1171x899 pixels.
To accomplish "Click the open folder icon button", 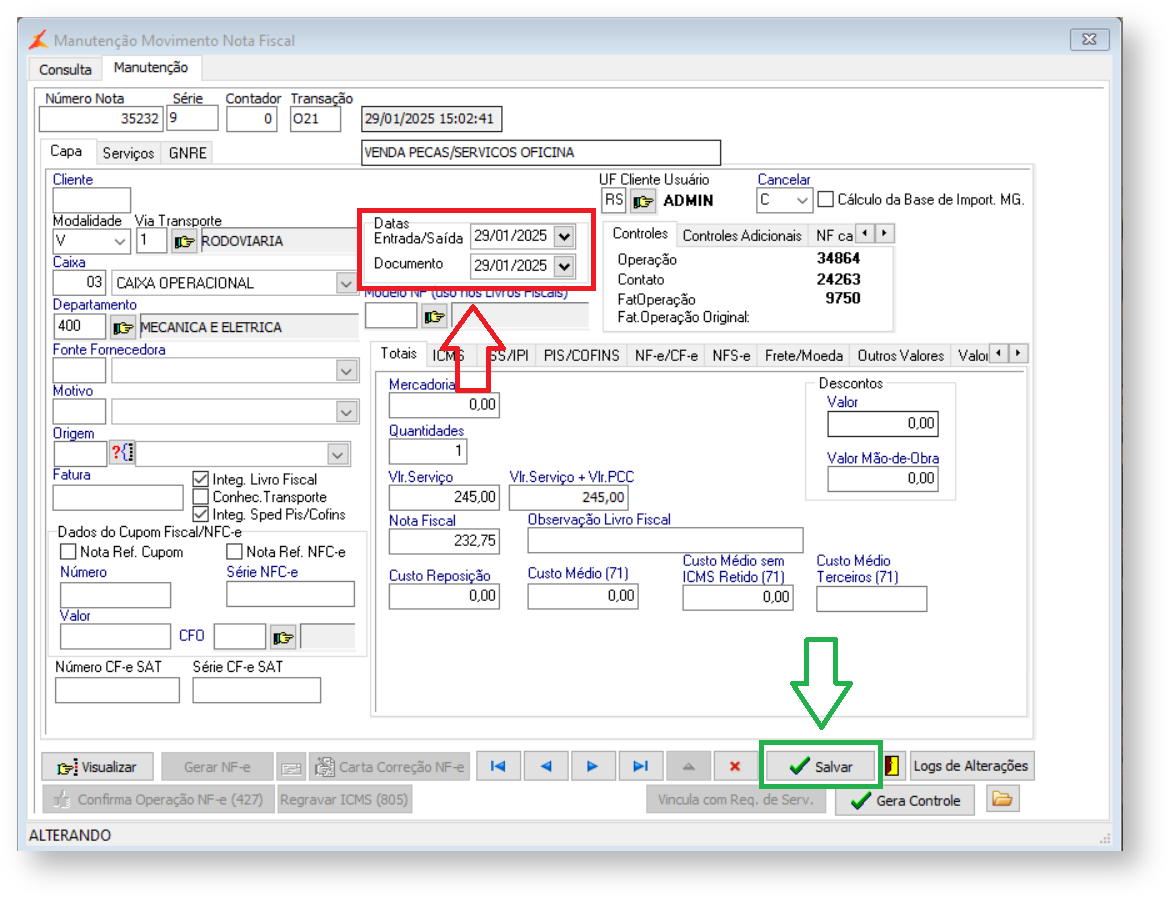I will click(x=1002, y=800).
